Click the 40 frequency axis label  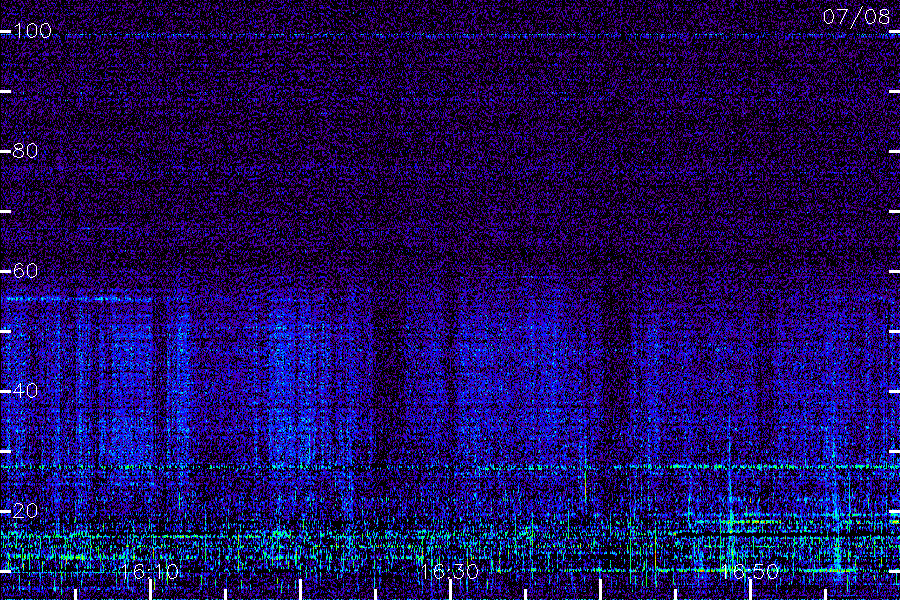25,390
